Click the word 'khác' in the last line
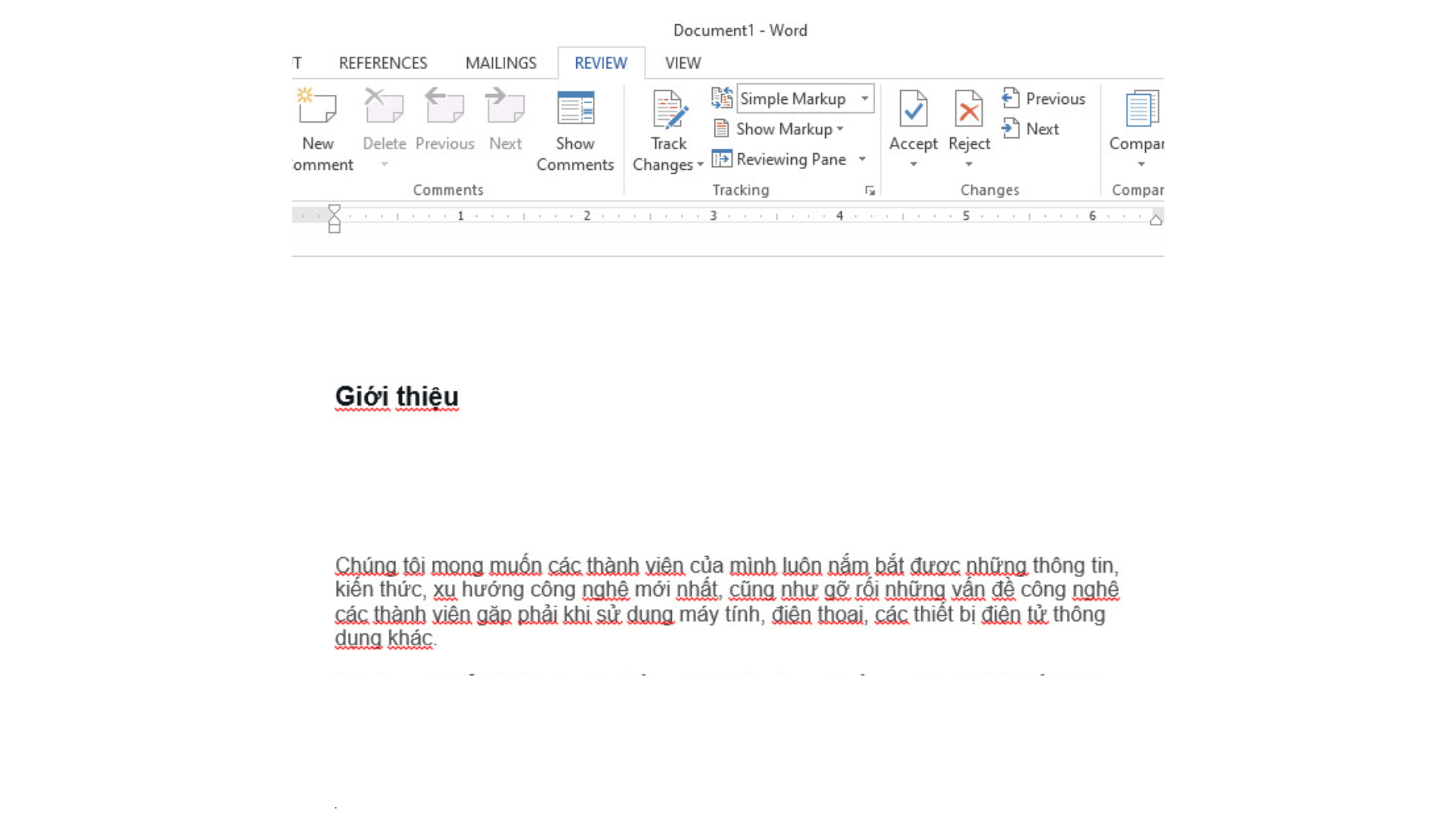Viewport: 1456px width, 819px height. (x=410, y=638)
